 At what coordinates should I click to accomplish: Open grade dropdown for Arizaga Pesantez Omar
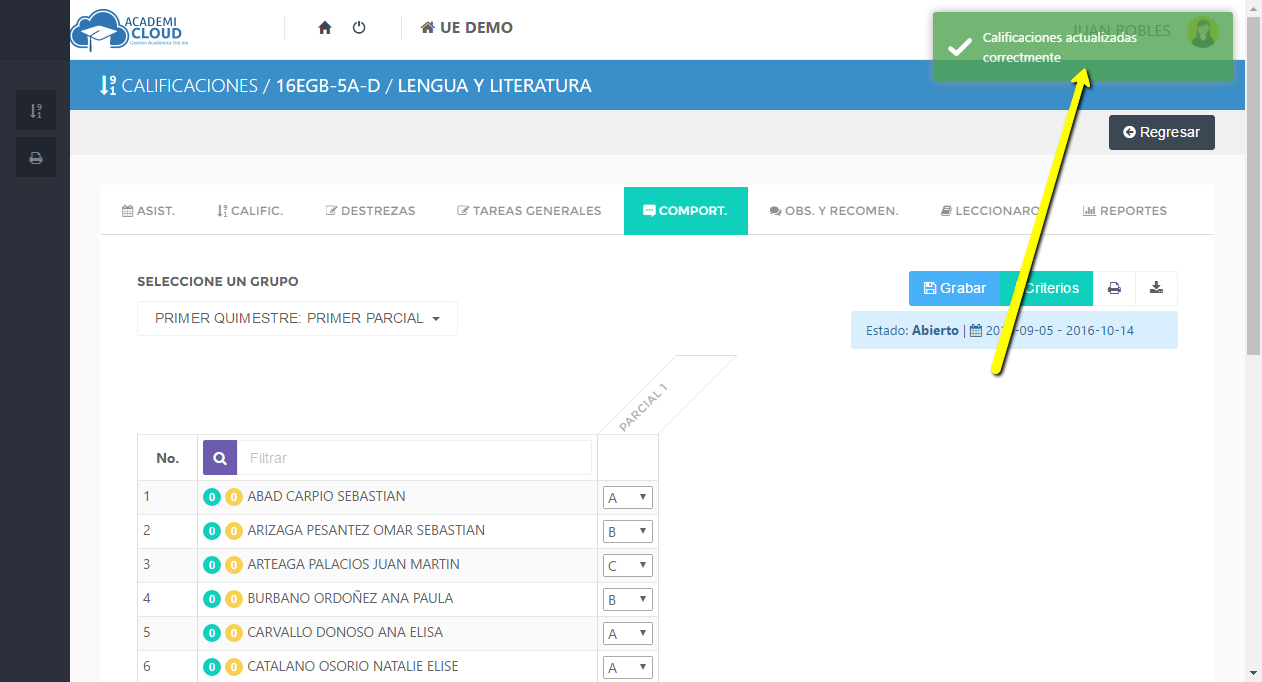click(x=627, y=532)
